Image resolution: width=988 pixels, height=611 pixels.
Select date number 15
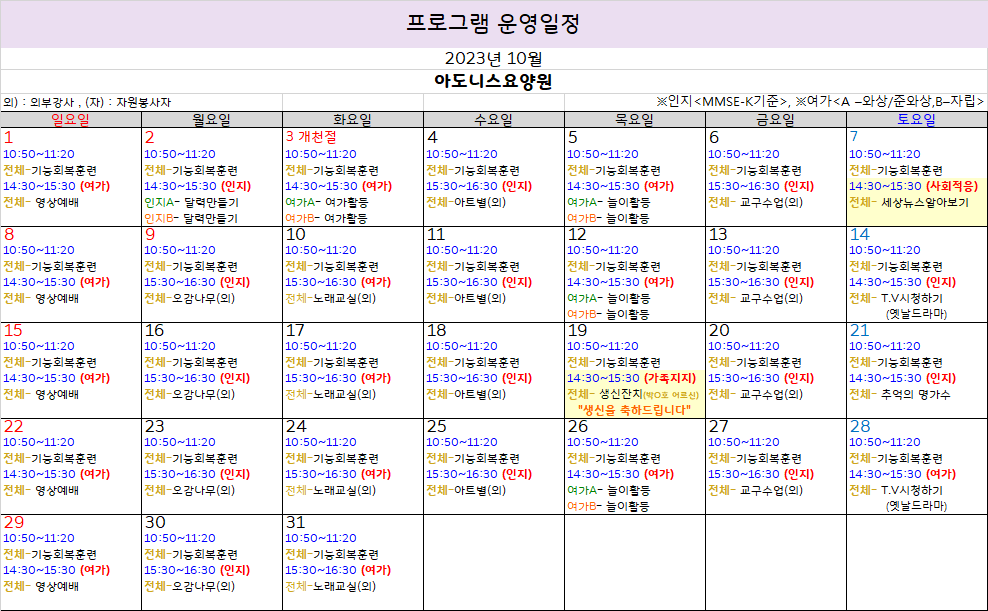pyautogui.click(x=13, y=331)
